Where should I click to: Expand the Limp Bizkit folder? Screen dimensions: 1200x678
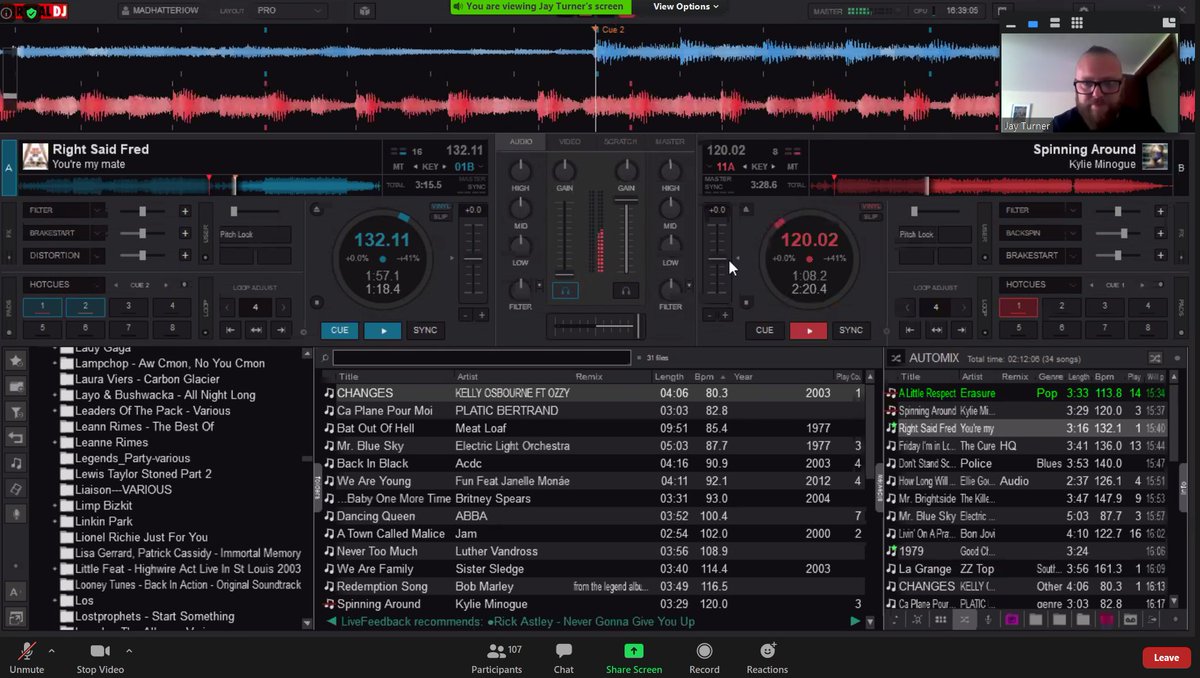click(x=55, y=506)
